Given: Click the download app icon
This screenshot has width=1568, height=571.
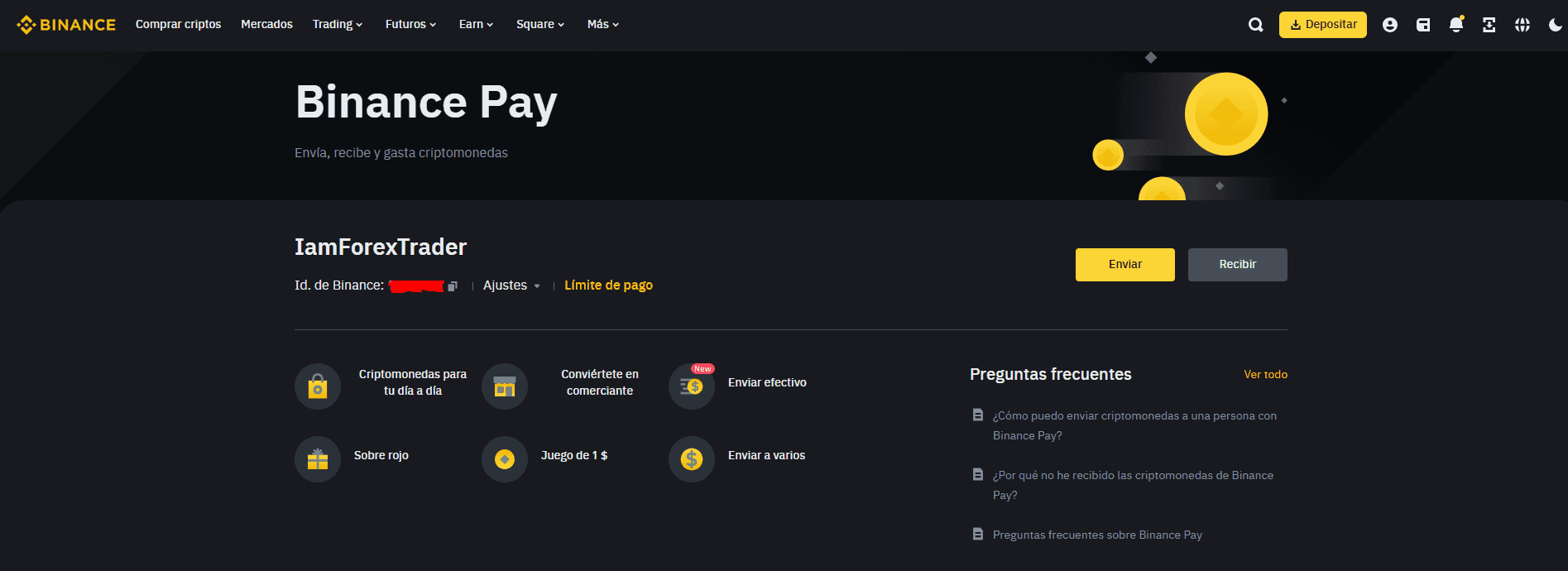Looking at the screenshot, I should coord(1489,25).
